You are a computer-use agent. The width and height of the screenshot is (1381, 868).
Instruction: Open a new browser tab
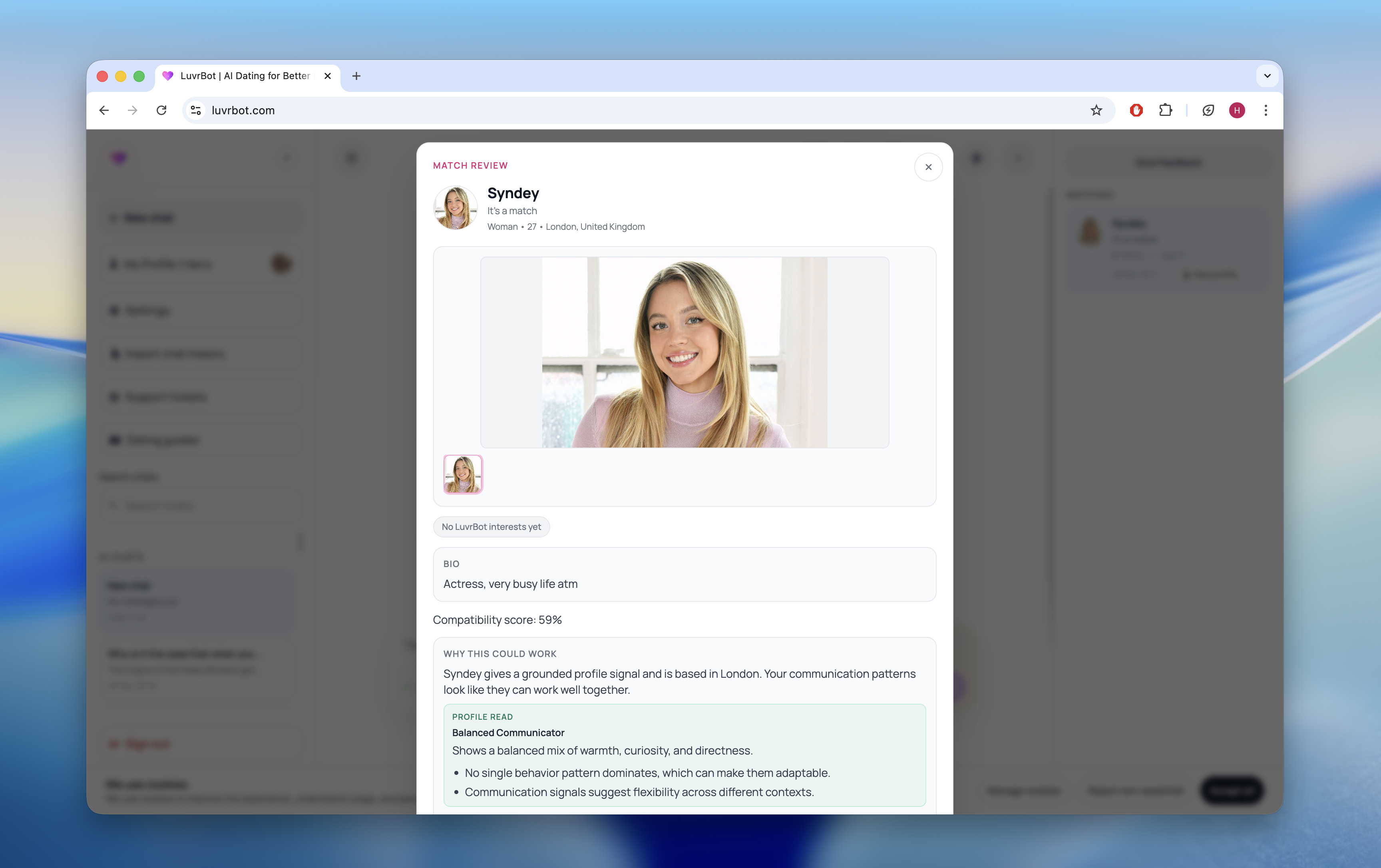pyautogui.click(x=356, y=76)
